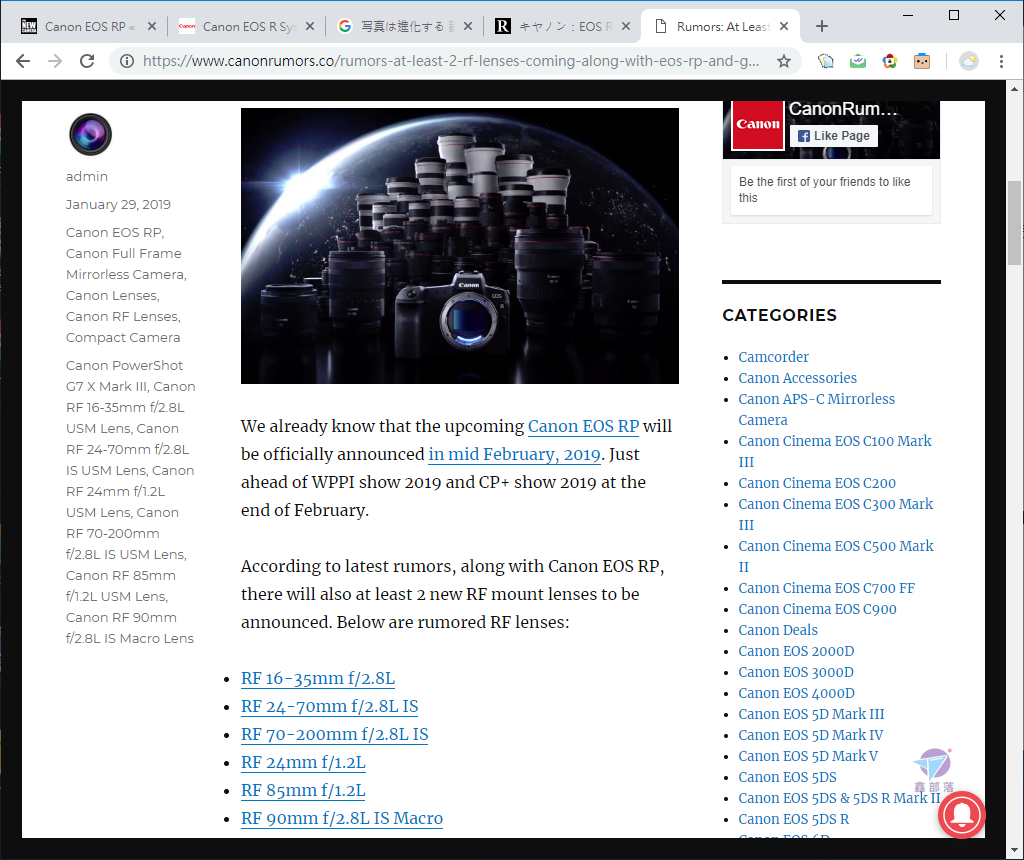The image size is (1024, 860).
Task: Click the admin author avatar image
Action: point(90,135)
